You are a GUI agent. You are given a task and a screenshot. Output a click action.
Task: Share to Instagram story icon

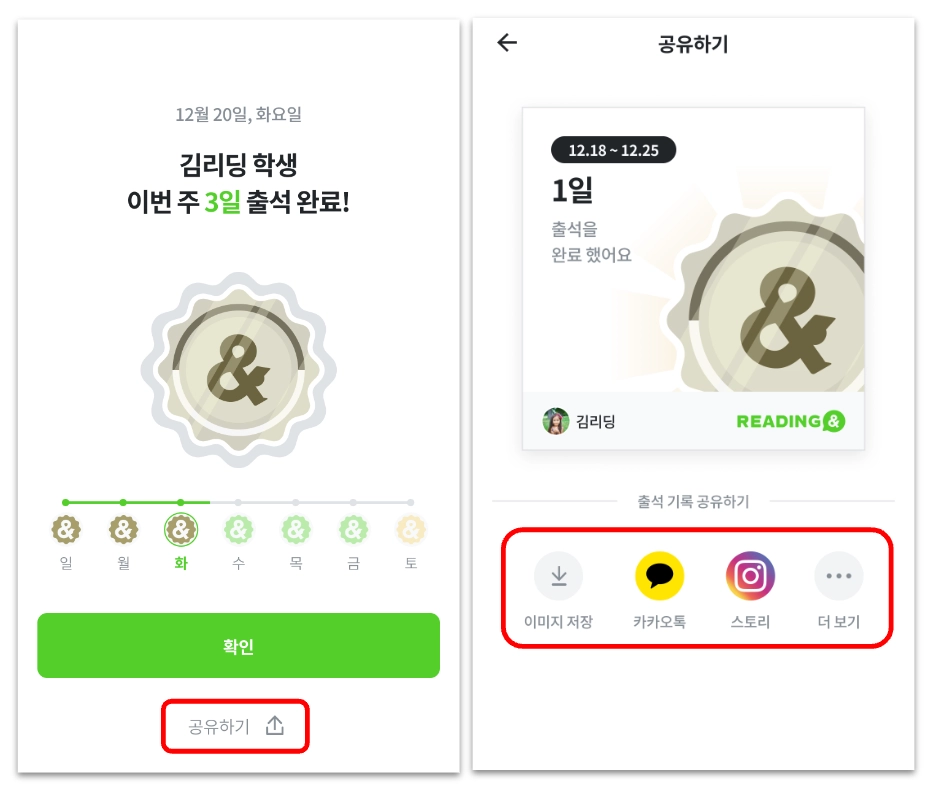[750, 576]
